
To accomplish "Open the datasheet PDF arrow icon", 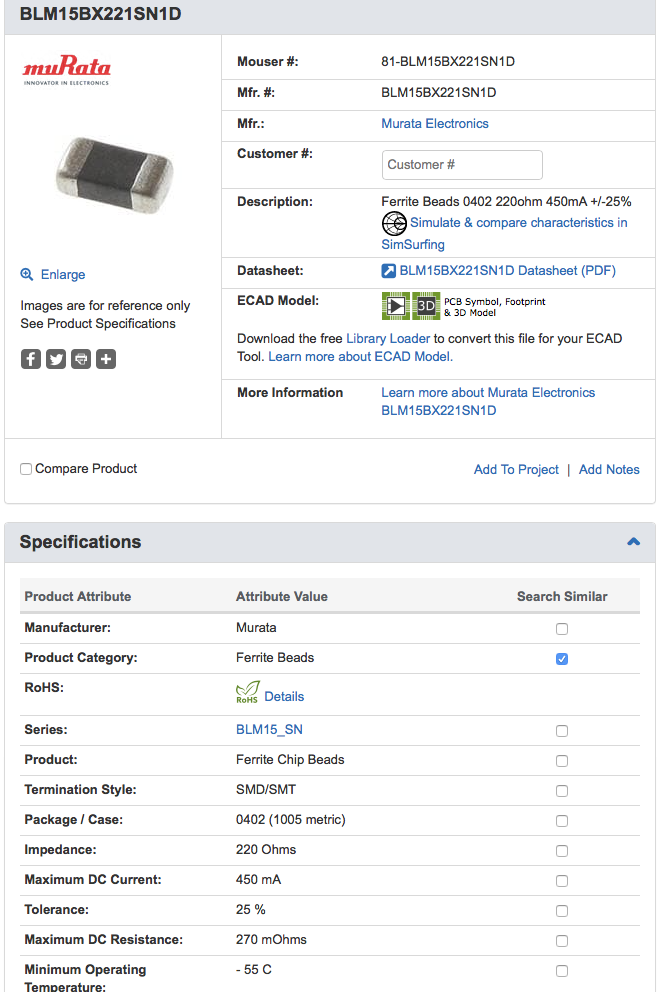I will pyautogui.click(x=389, y=271).
